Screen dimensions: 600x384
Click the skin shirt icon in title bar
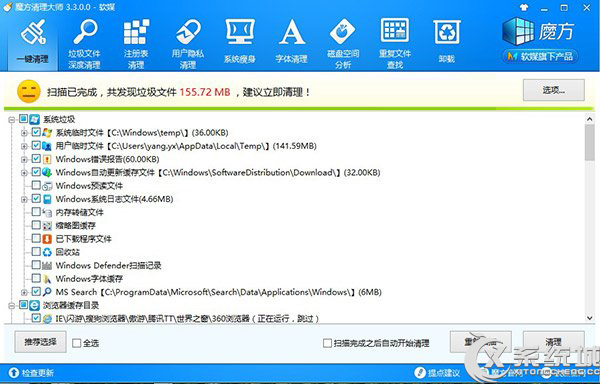[x=524, y=7]
